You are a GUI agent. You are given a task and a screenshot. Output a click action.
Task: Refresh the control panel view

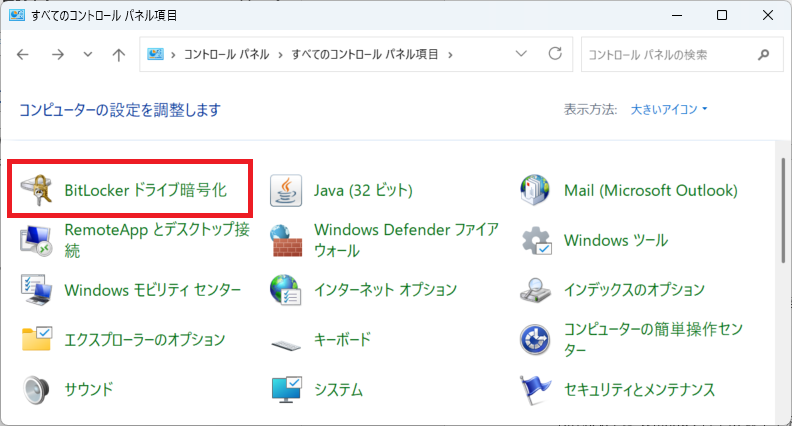[x=555, y=54]
